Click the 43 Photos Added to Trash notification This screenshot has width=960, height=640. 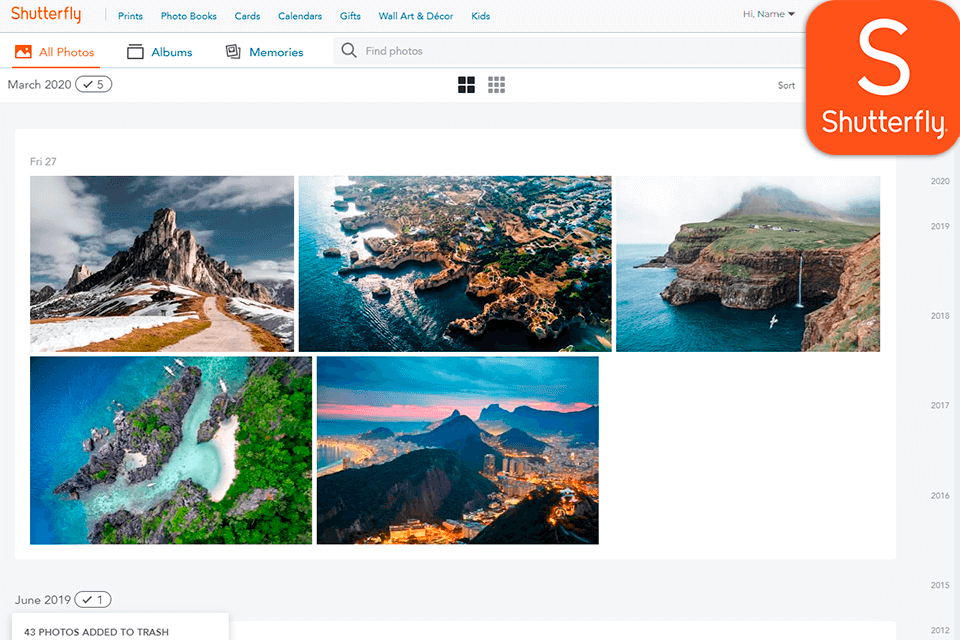pos(120,627)
